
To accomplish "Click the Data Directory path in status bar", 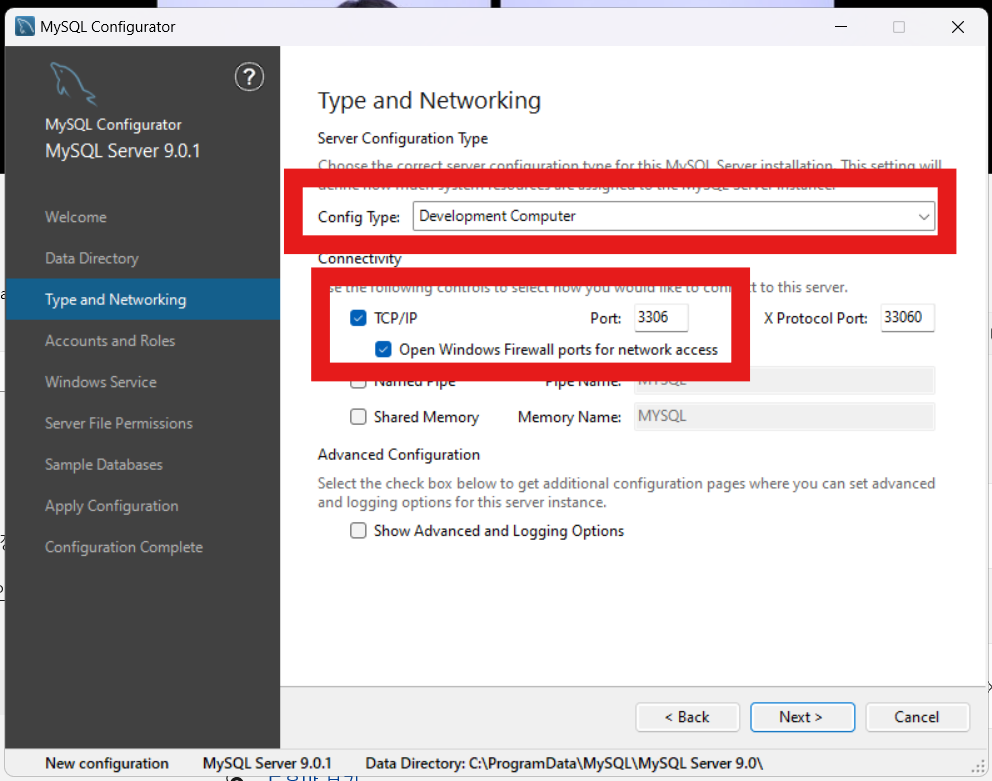I will [x=564, y=763].
